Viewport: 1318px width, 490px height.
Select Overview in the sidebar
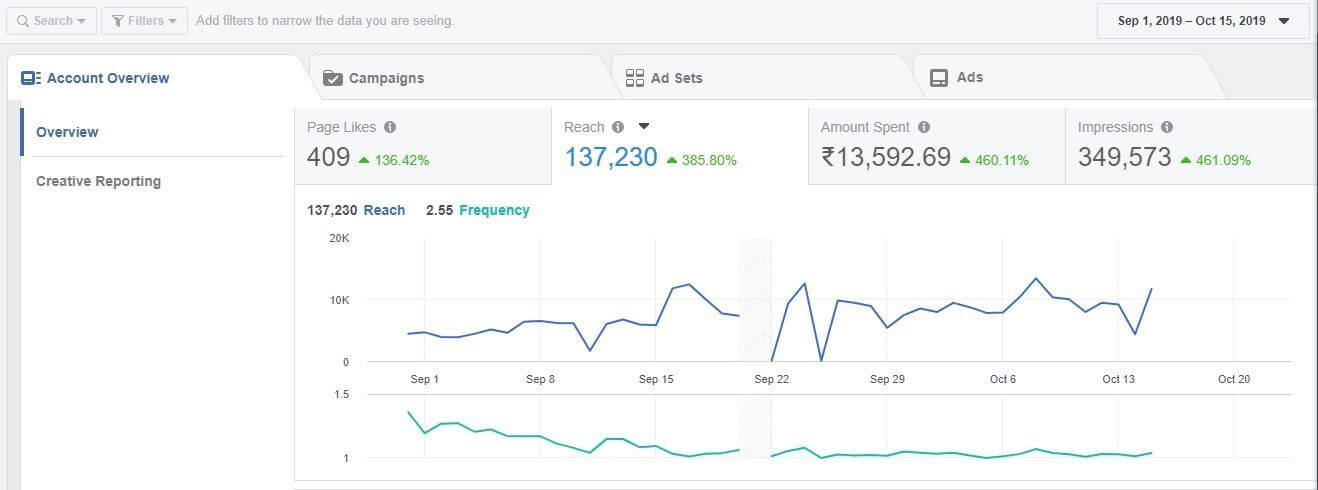click(152, 132)
